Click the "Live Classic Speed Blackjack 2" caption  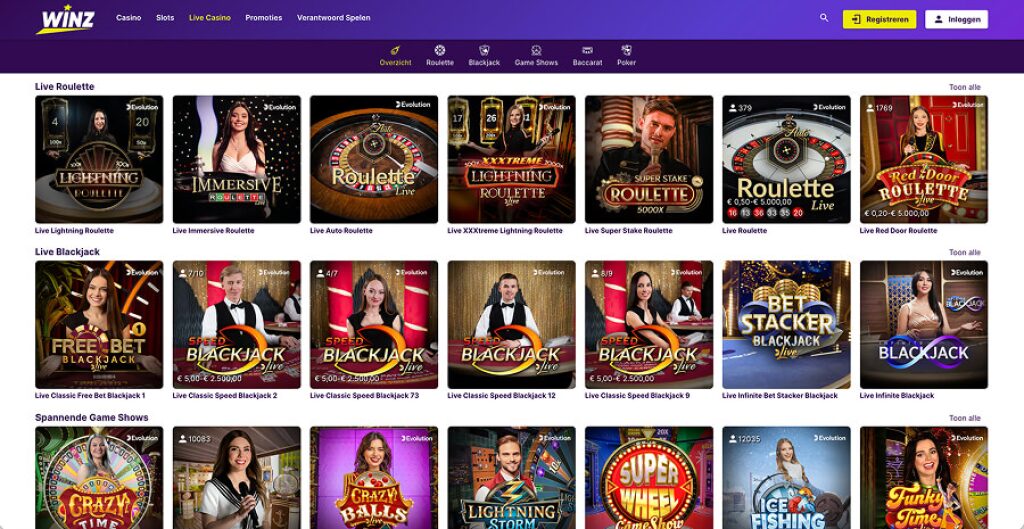(x=225, y=396)
